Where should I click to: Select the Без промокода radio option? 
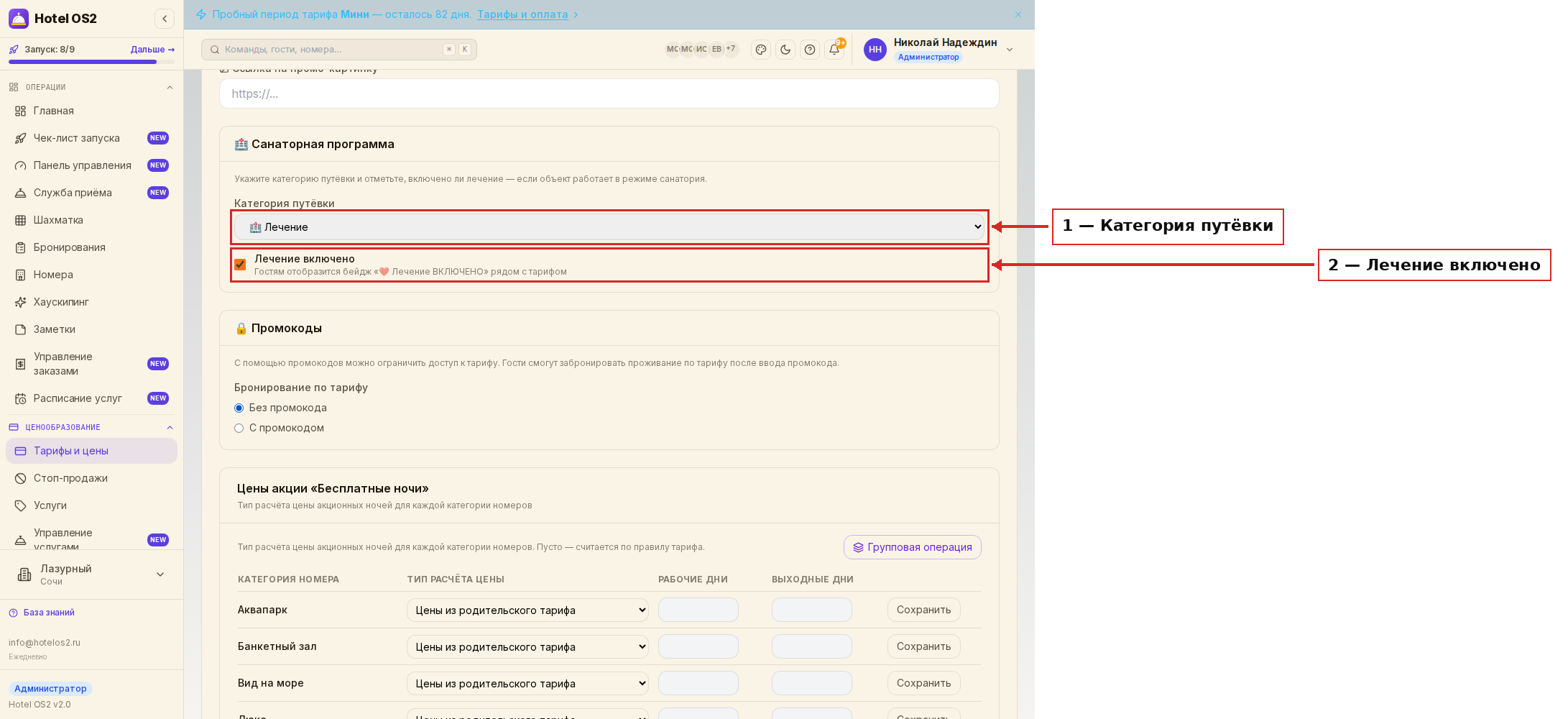239,408
